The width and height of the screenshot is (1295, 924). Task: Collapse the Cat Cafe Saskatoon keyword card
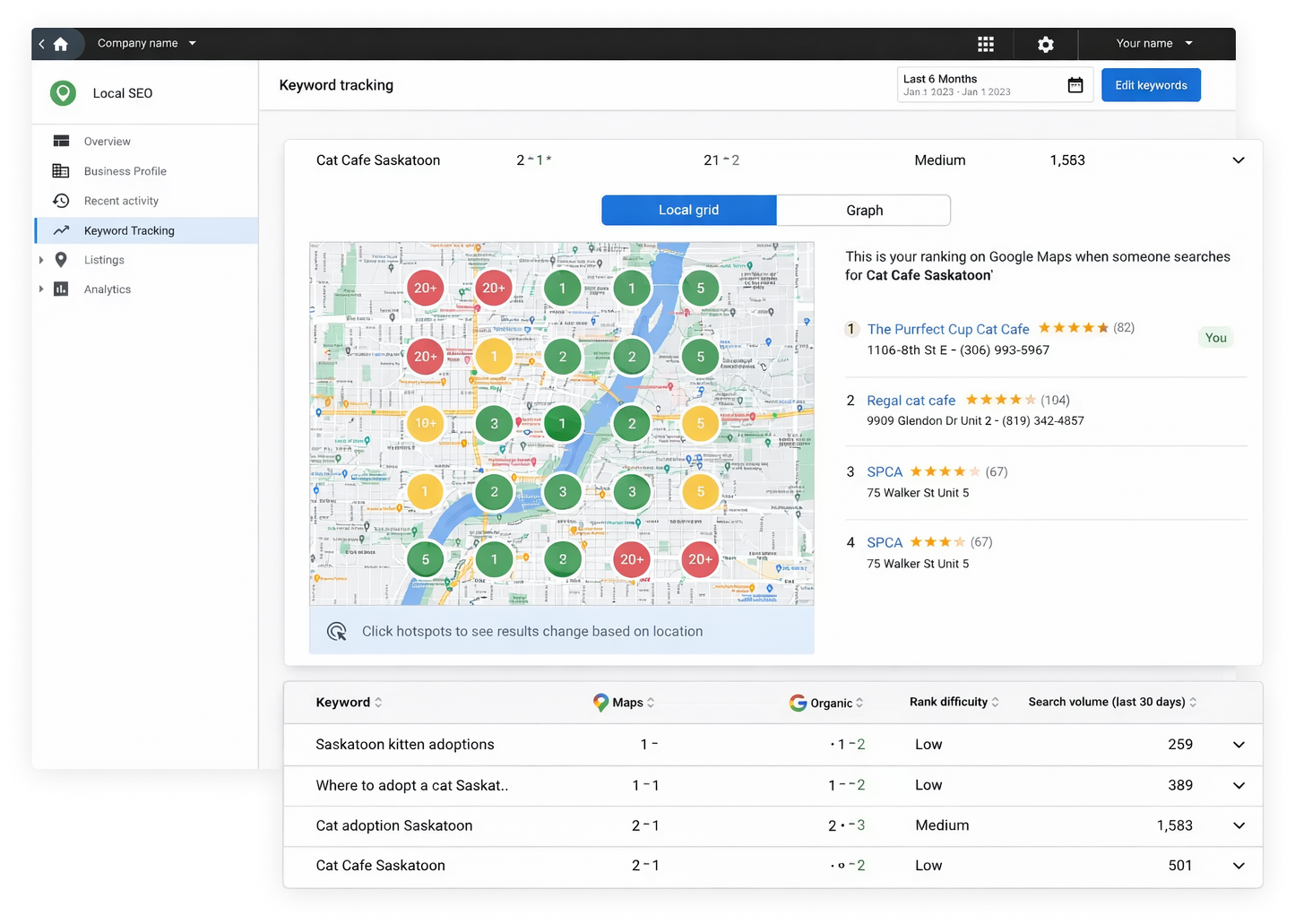pos(1239,160)
